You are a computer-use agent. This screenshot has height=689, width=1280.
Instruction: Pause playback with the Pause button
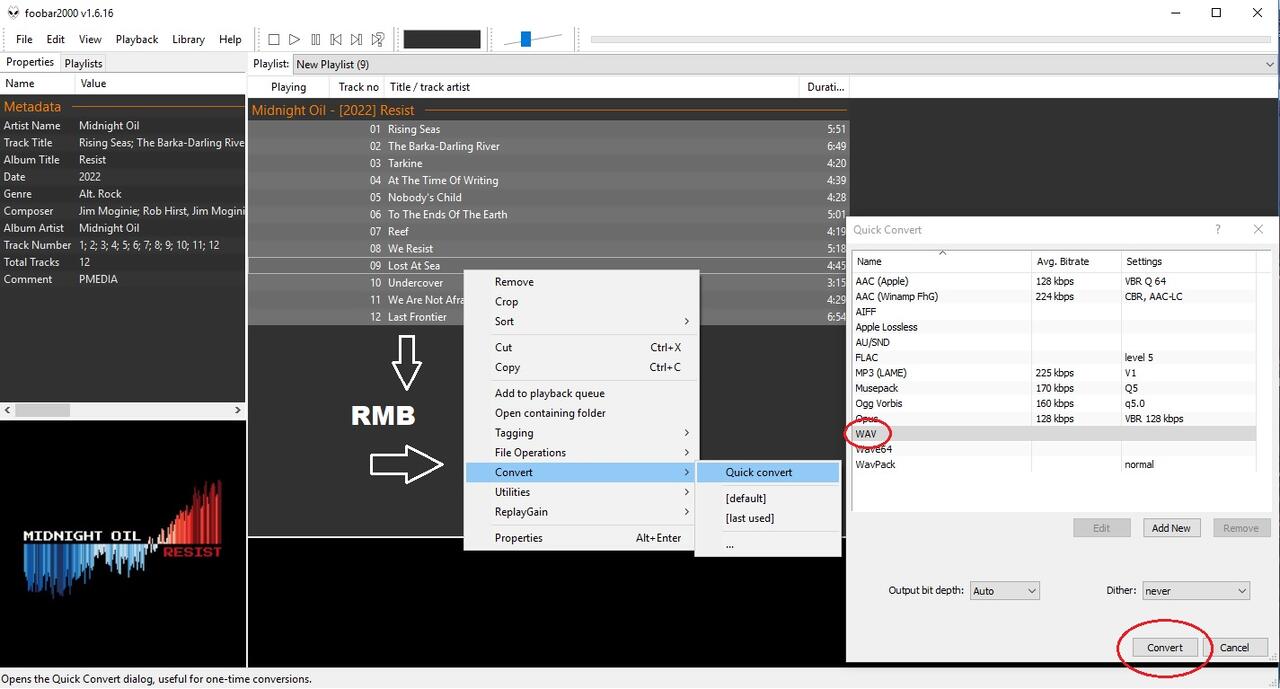315,39
